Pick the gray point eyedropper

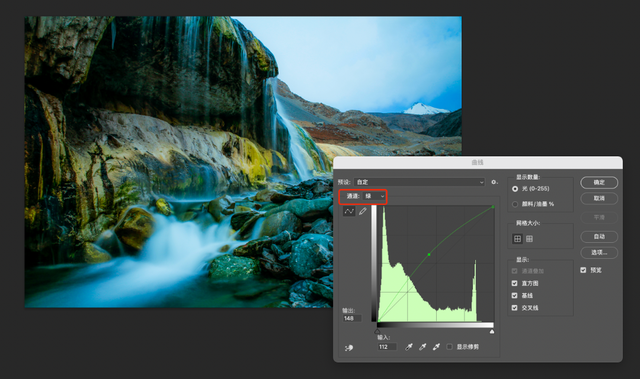pyautogui.click(x=422, y=347)
